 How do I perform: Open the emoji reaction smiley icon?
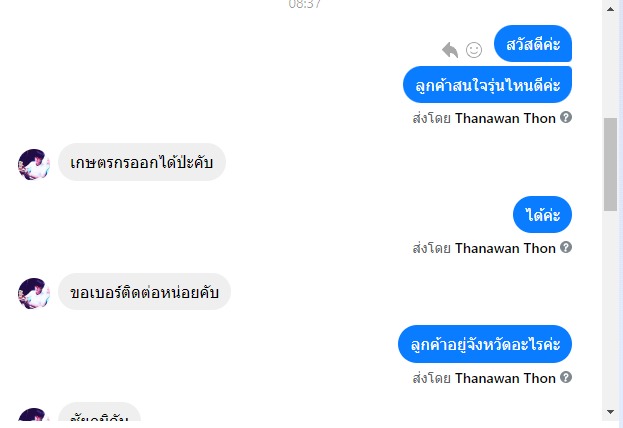474,49
